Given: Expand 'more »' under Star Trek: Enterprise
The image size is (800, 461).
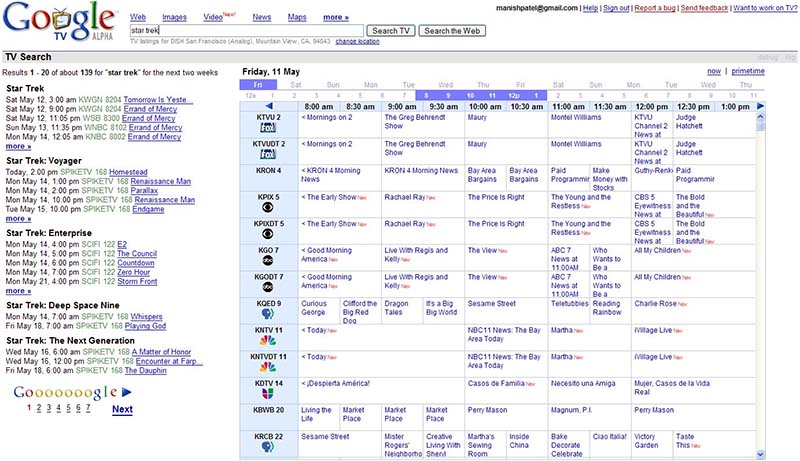Looking at the screenshot, I should [18, 291].
